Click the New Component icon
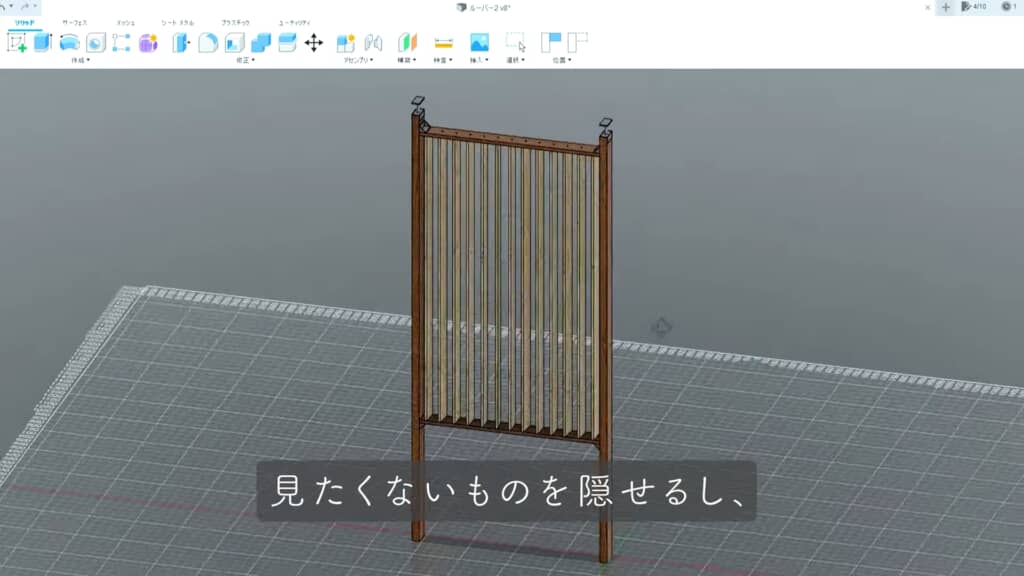The image size is (1024, 576). (x=346, y=42)
